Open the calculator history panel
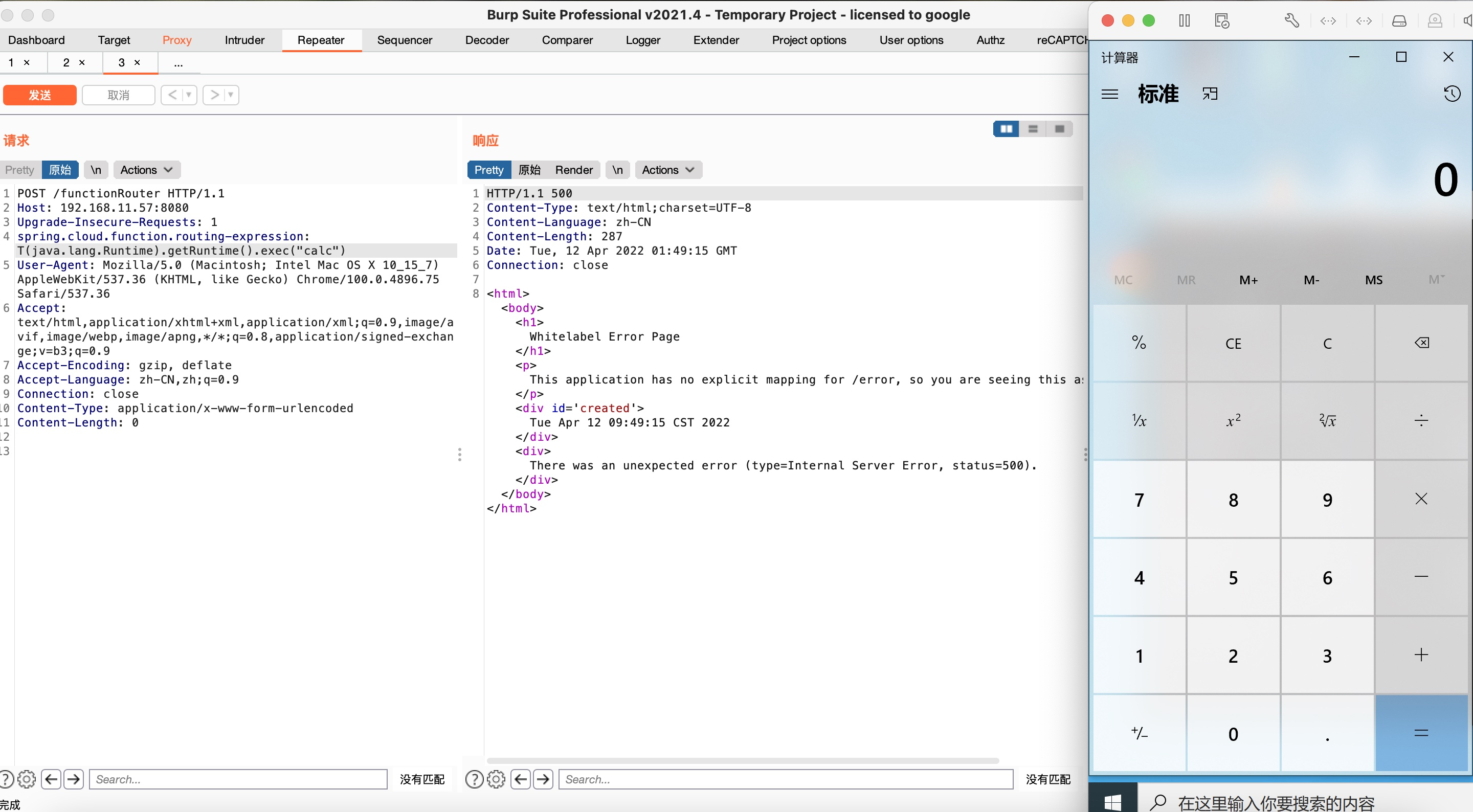Image resolution: width=1473 pixels, height=812 pixels. tap(1452, 93)
